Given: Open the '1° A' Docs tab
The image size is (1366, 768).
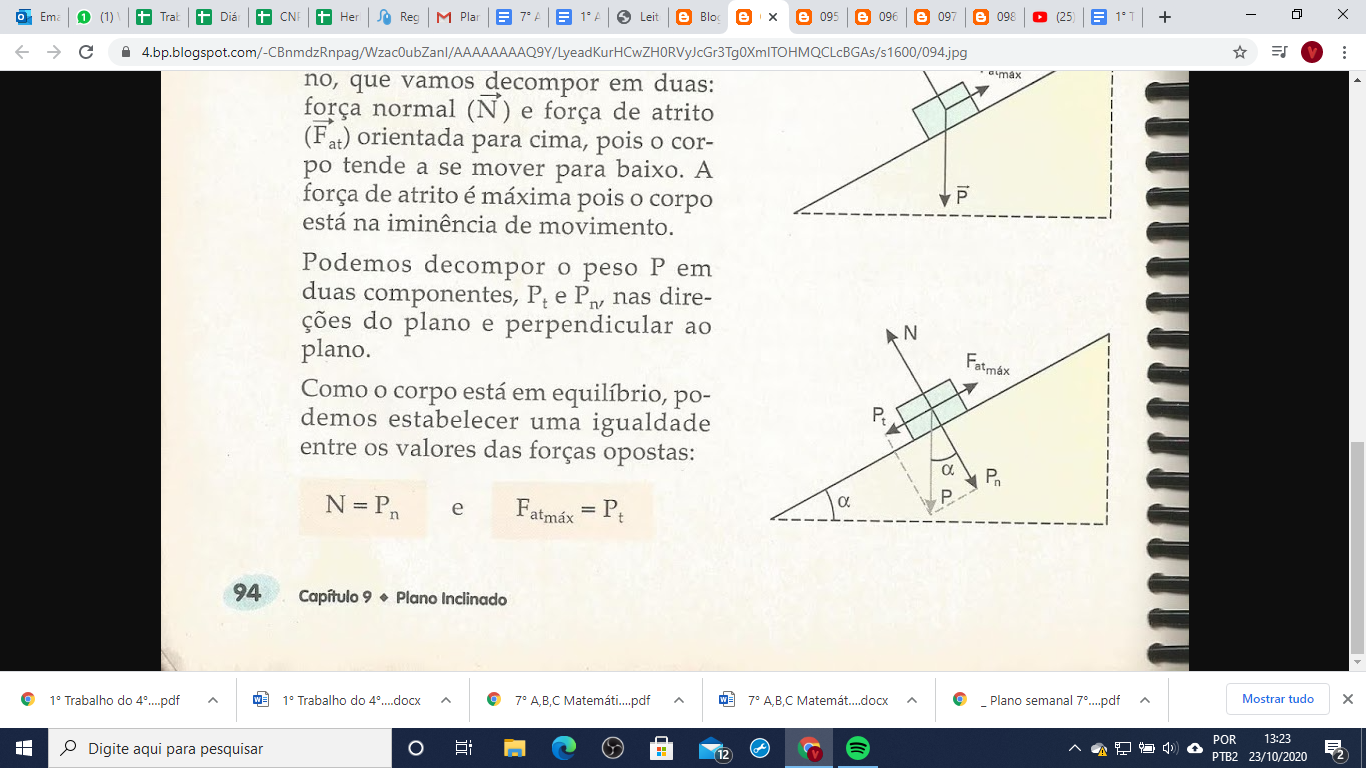Looking at the screenshot, I should coord(577,17).
